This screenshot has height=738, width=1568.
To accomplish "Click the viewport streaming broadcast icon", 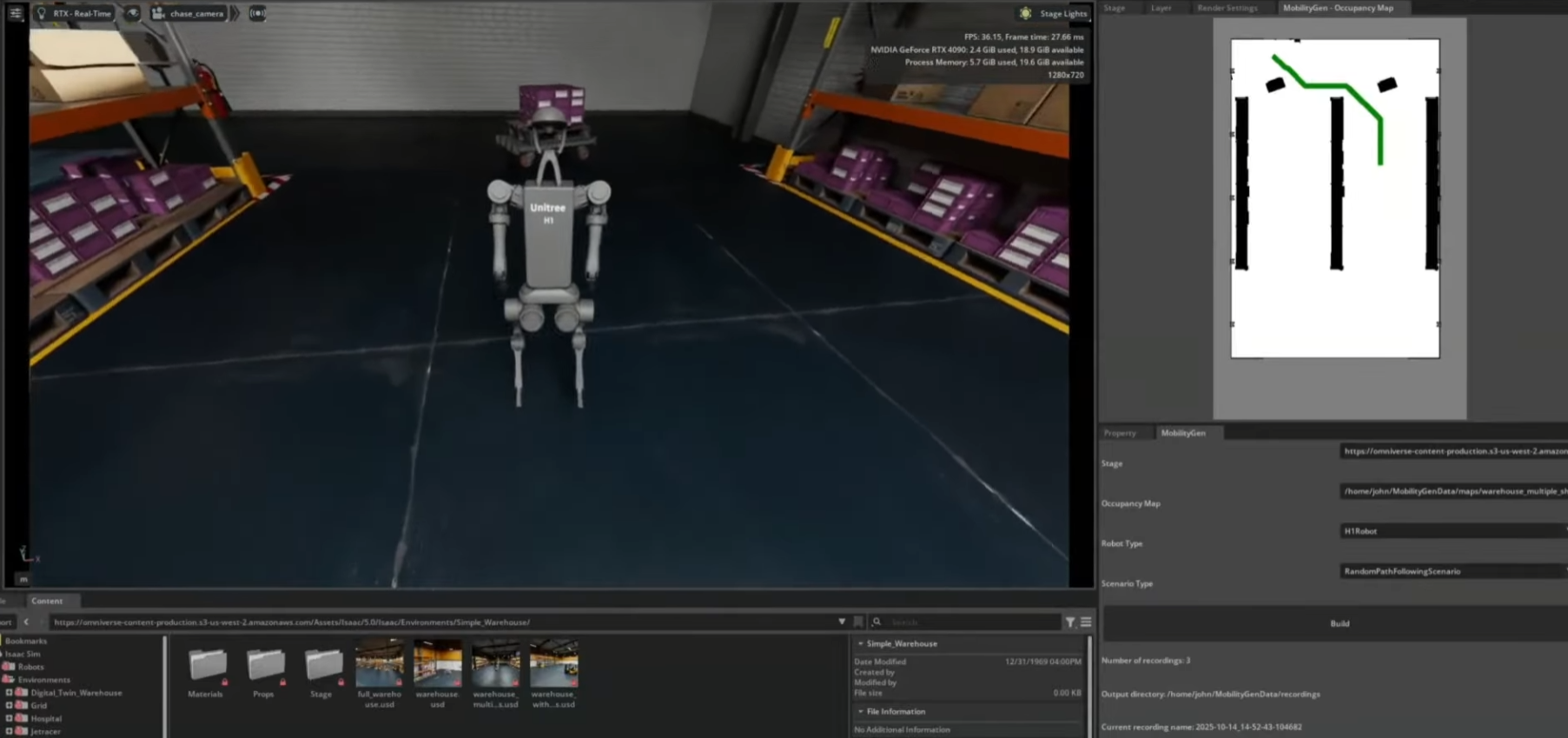I will [257, 13].
